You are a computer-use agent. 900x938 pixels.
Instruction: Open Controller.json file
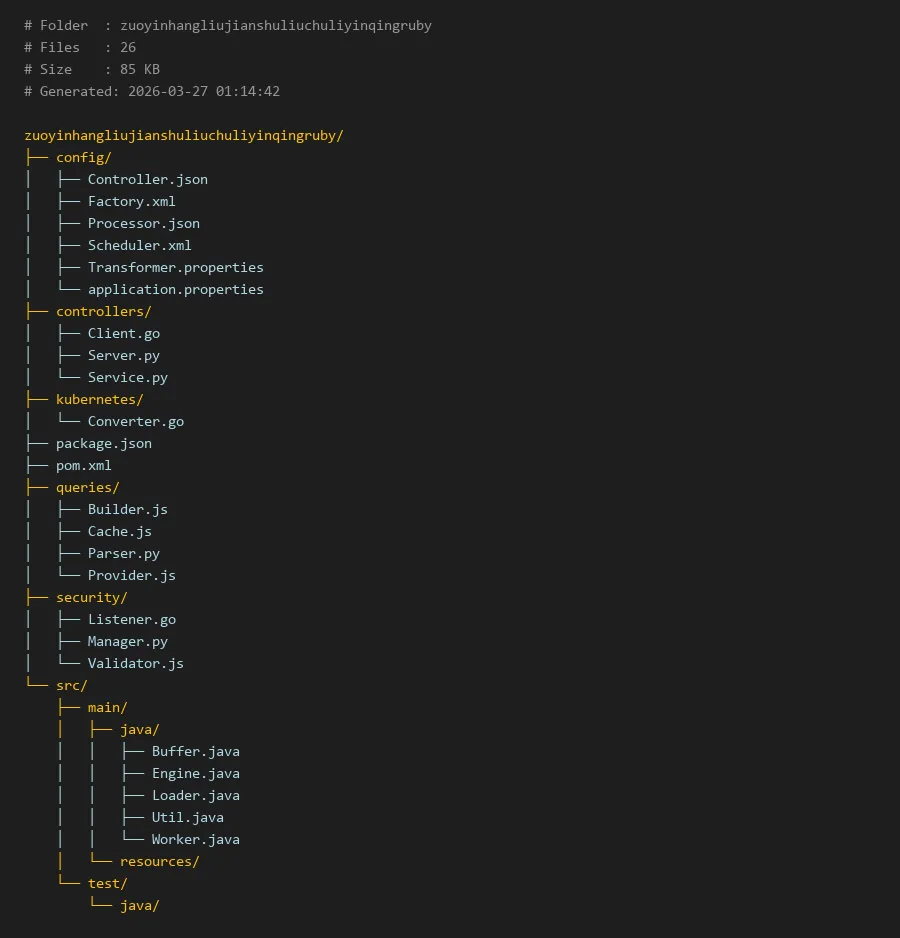coord(147,179)
